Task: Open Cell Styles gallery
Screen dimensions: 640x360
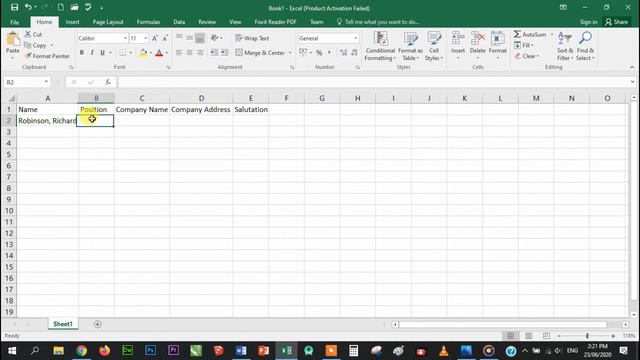Action: (x=433, y=46)
